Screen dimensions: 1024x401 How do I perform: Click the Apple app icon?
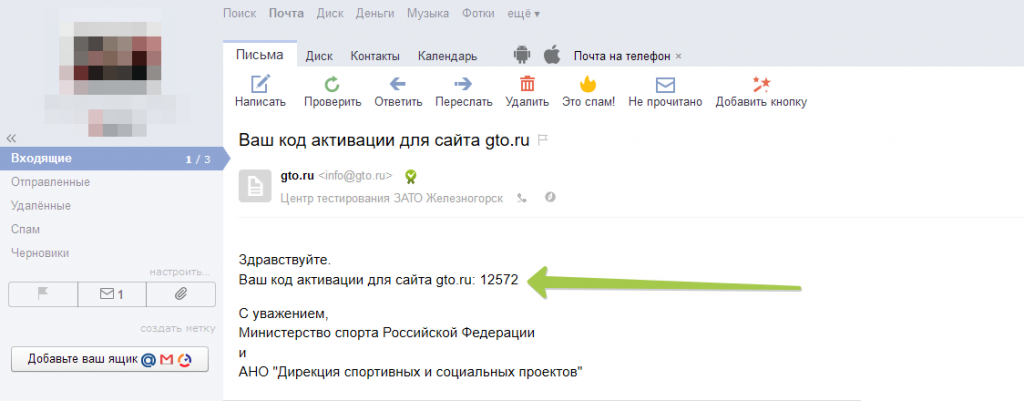point(552,55)
